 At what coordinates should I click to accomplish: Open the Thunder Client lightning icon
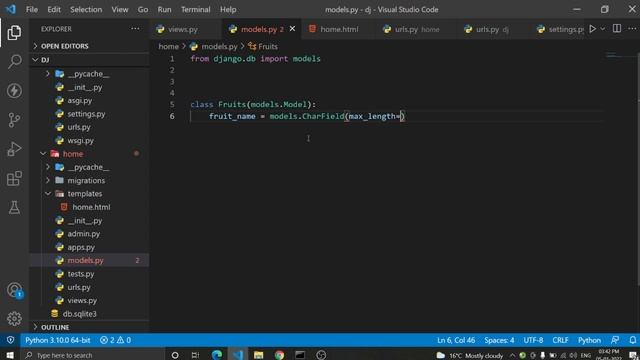pyautogui.click(x=14, y=91)
